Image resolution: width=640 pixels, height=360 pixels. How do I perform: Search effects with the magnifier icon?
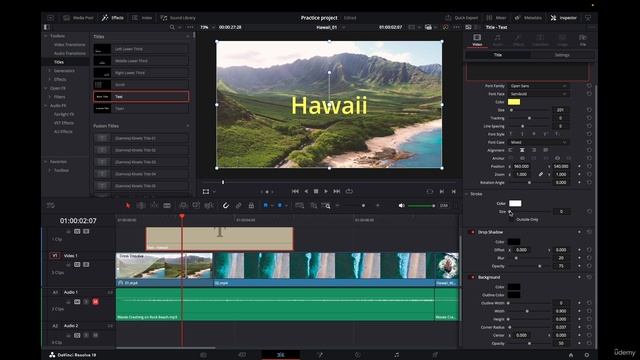[x=172, y=27]
